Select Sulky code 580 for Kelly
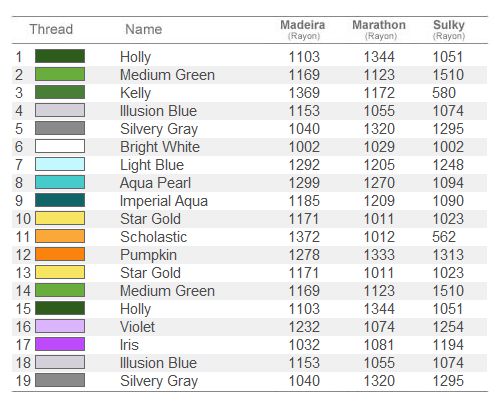 click(x=444, y=93)
